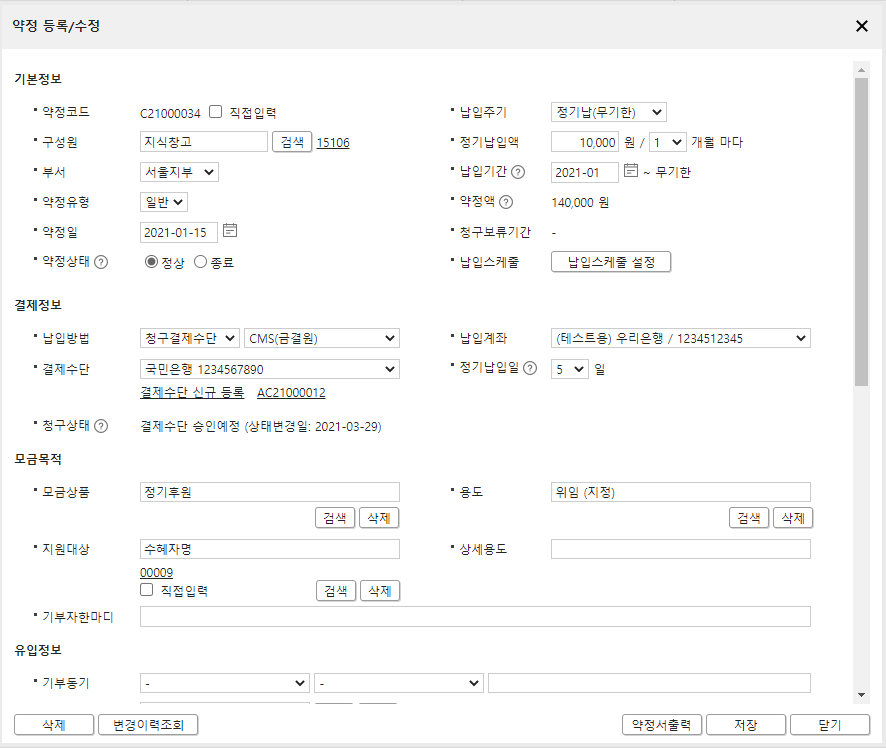Click 변경이력조회 button

pyautogui.click(x=148, y=725)
